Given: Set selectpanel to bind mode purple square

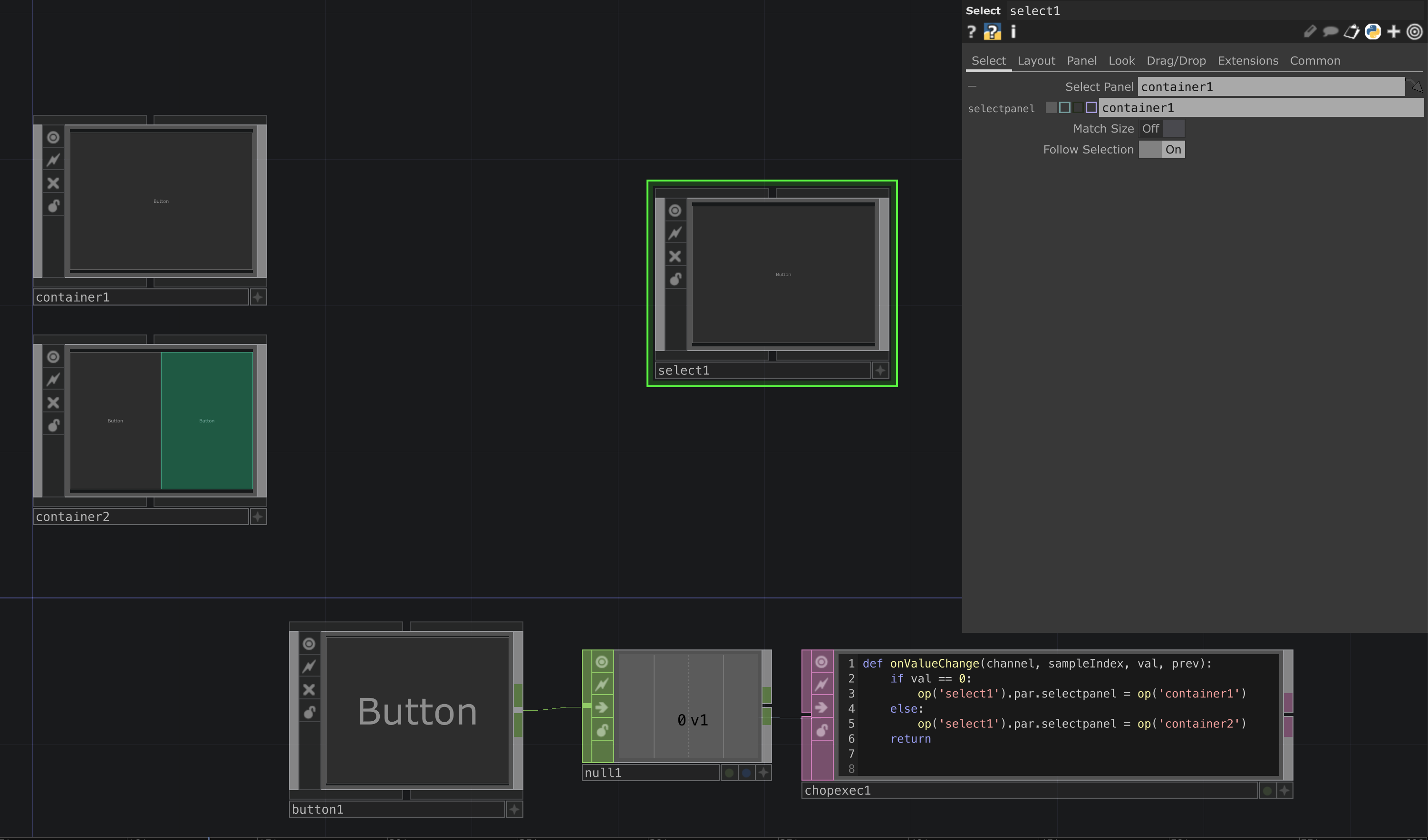Looking at the screenshot, I should 1091,108.
